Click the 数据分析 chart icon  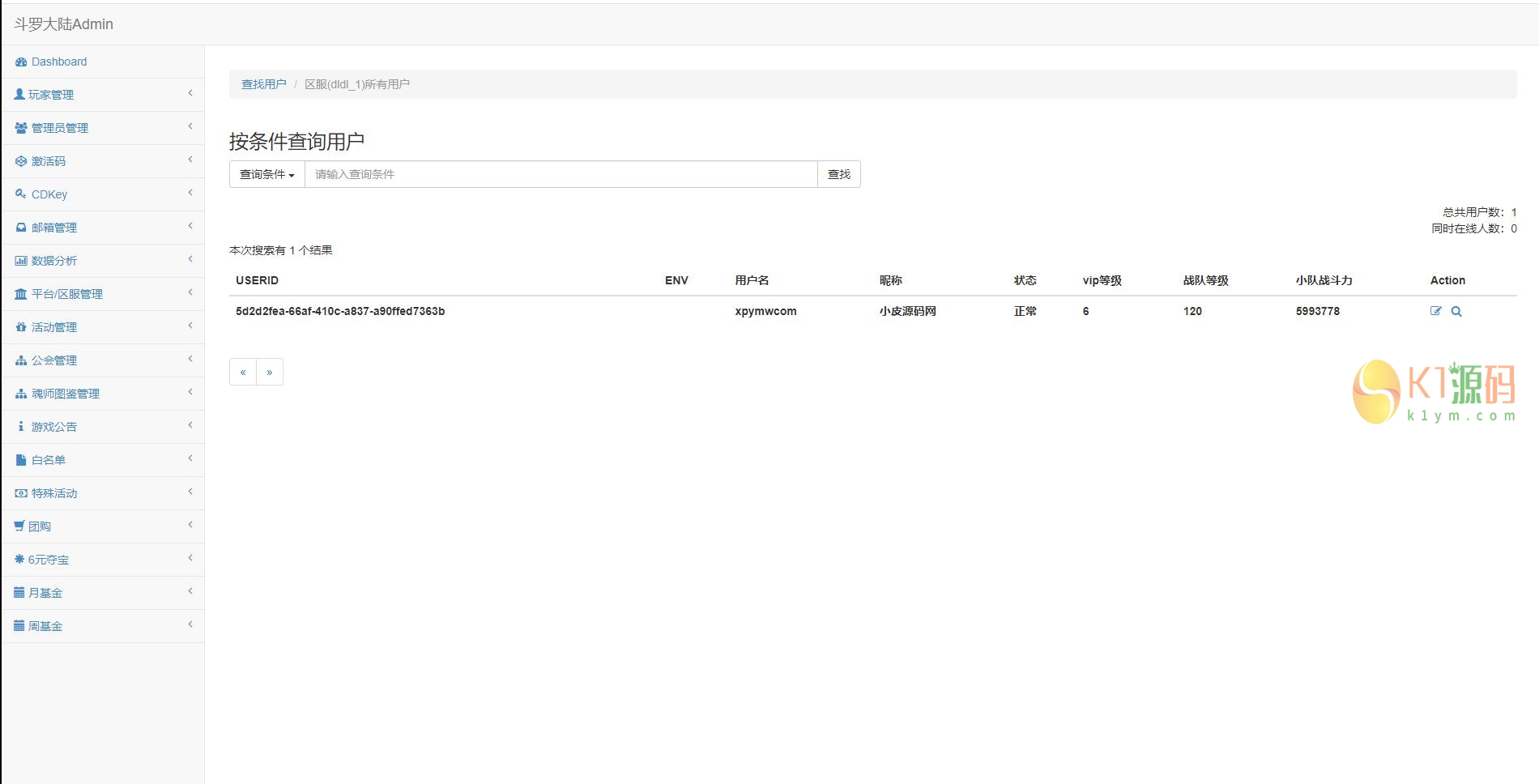(x=21, y=261)
